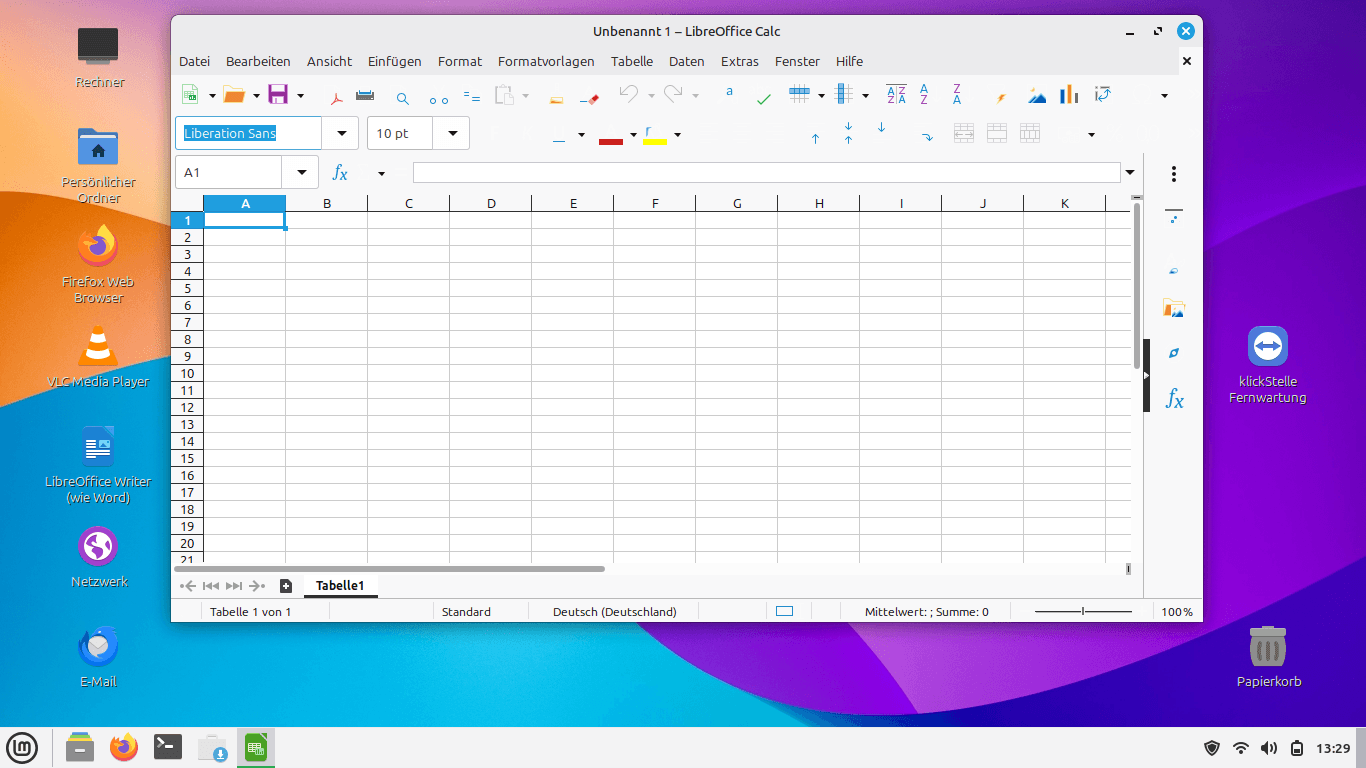
Task: Open the sidebar Gallery panel
Action: [1174, 309]
